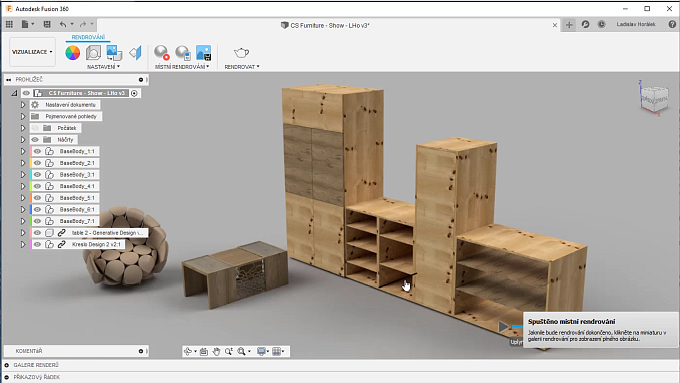Open the RENDROVAT dropdown menu
Screen dimensions: 680x383
pyautogui.click(x=242, y=67)
